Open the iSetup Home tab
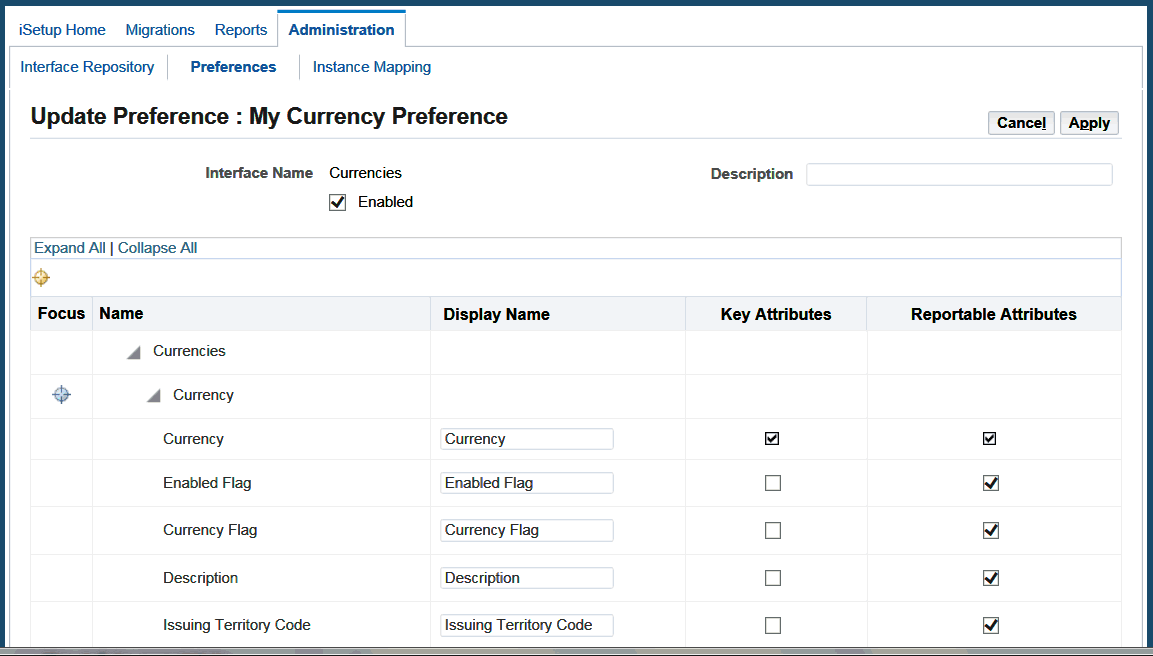The image size is (1153, 656). click(63, 30)
